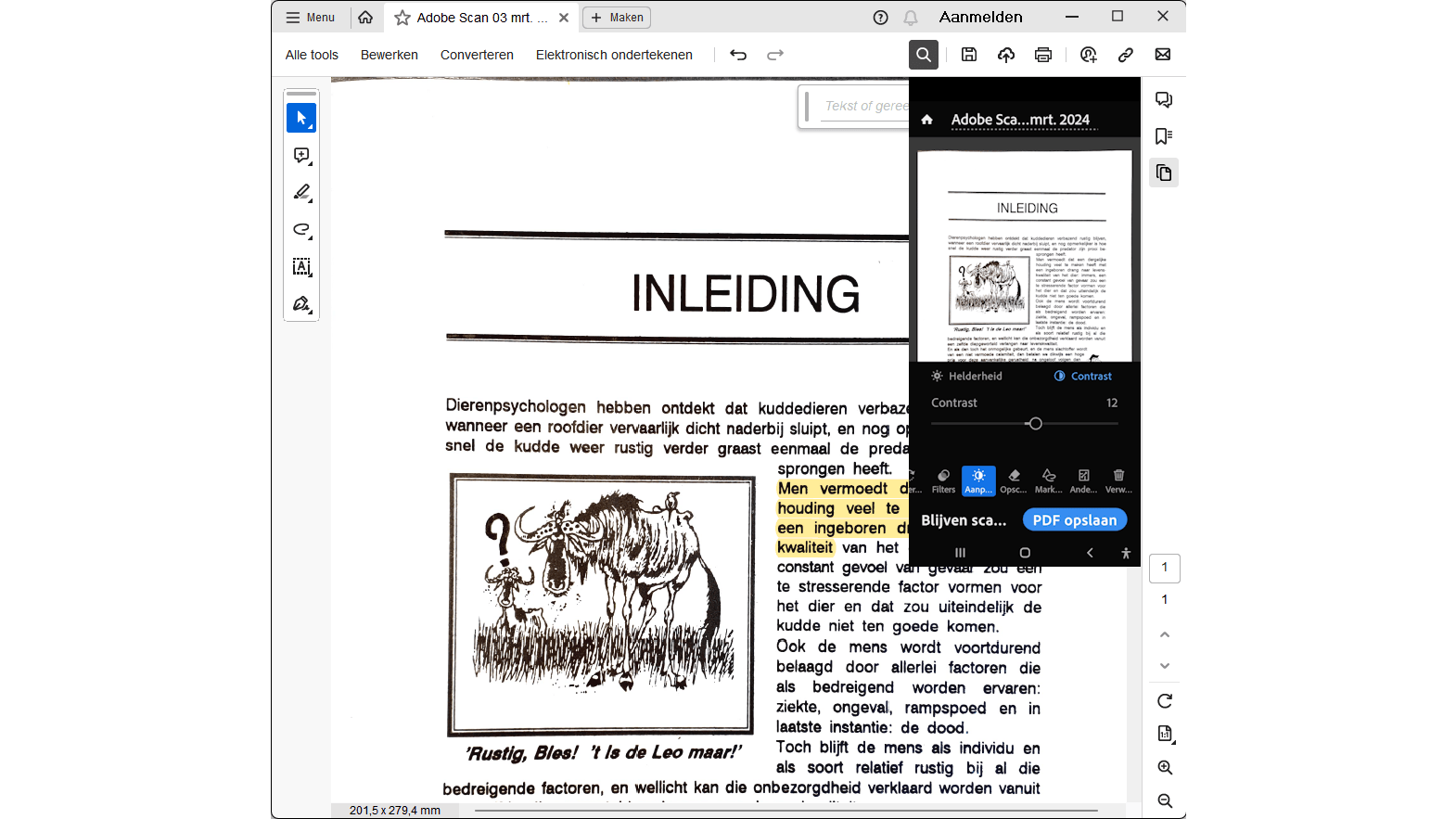Open the search magnifier in toolbar
This screenshot has height=819, width=1456.
coord(924,55)
